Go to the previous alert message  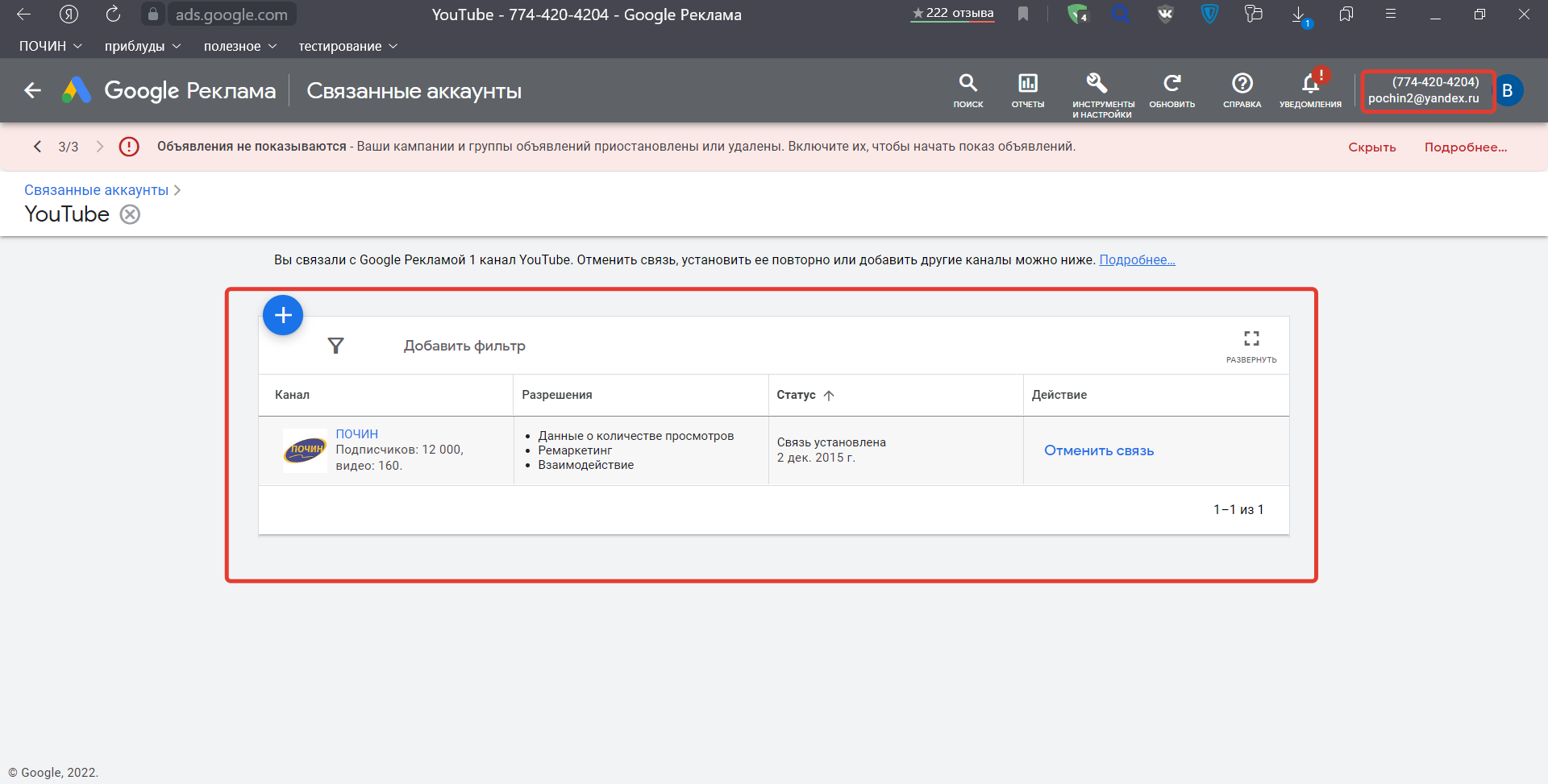click(x=37, y=146)
